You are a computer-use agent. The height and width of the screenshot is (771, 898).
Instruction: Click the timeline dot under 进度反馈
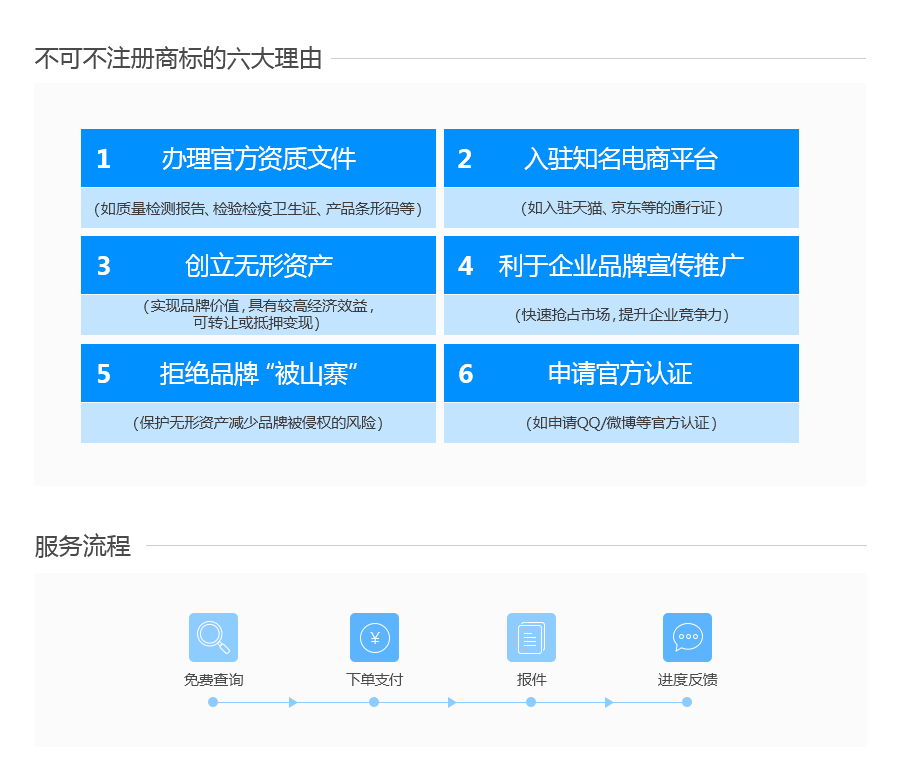[x=687, y=702]
